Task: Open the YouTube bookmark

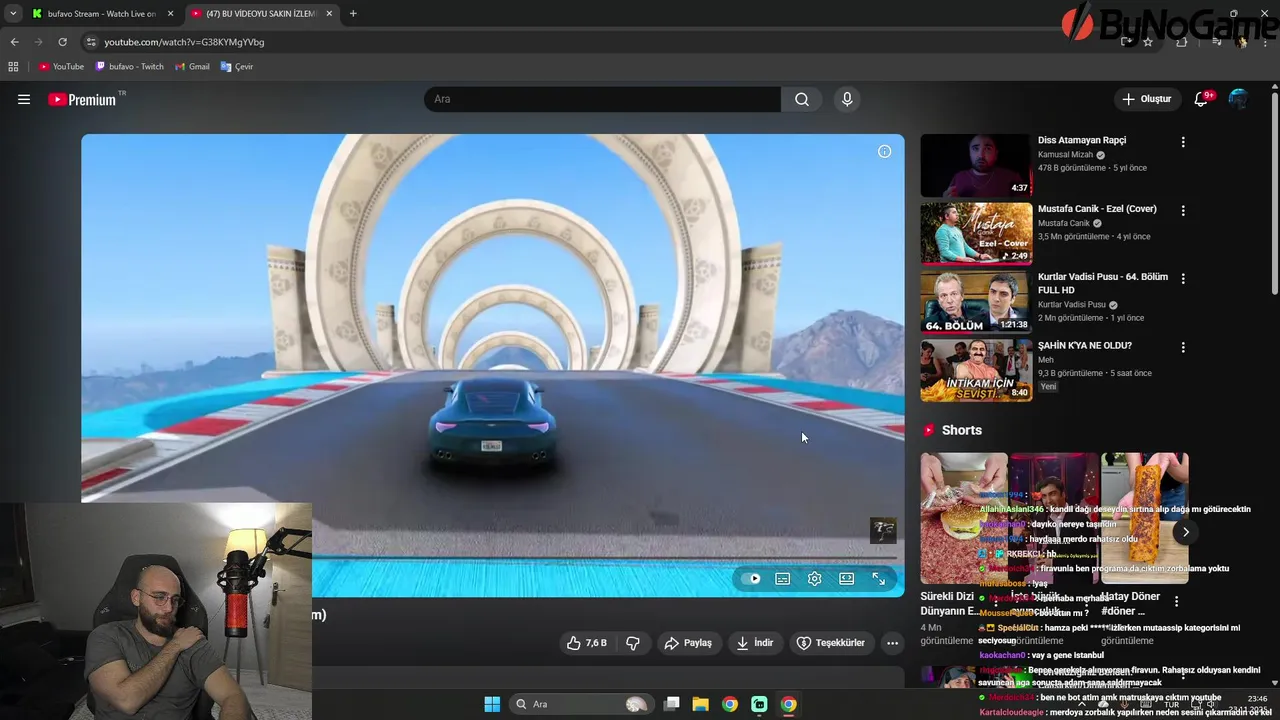Action: (61, 67)
